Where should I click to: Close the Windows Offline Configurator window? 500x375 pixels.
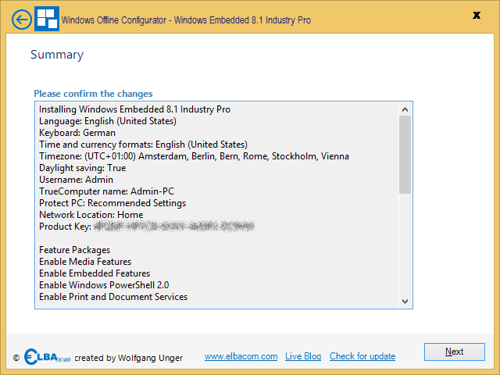tap(477, 15)
